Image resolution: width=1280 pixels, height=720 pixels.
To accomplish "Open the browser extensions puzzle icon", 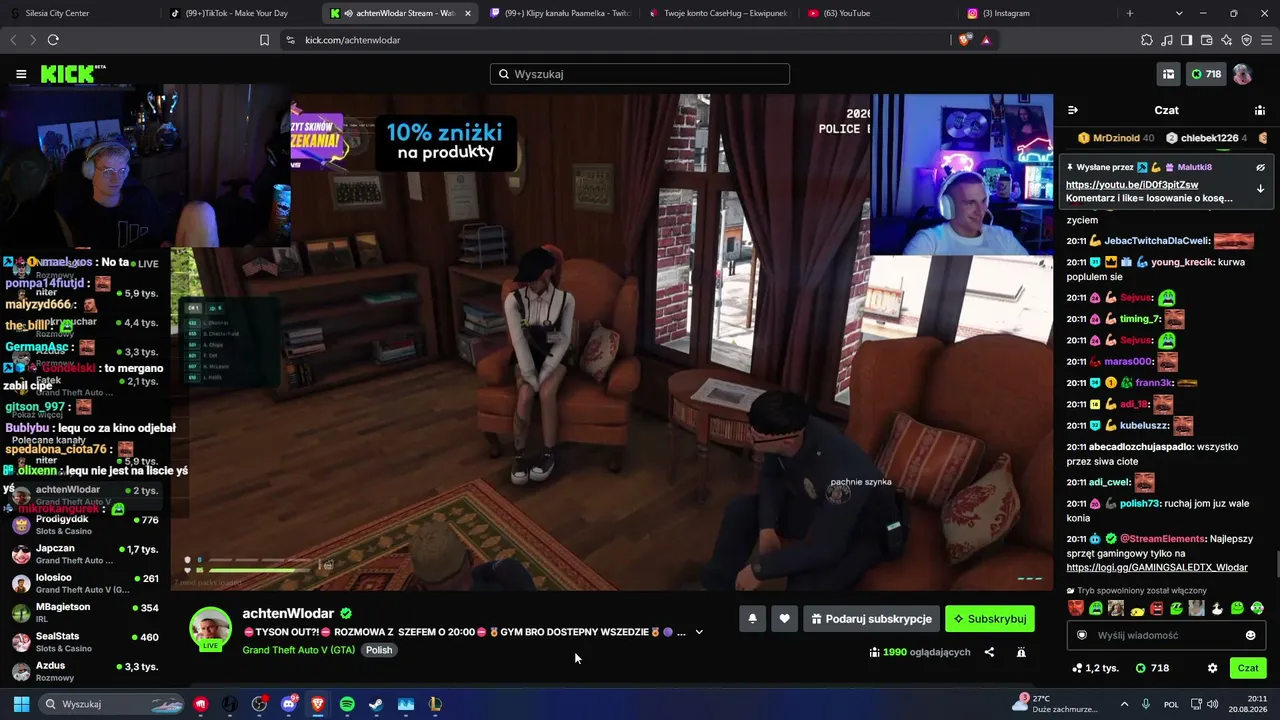I will 1146,40.
